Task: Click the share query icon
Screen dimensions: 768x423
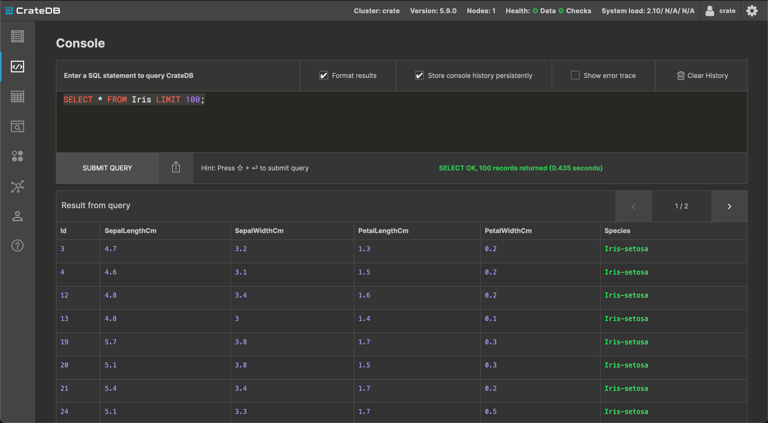Action: coord(176,168)
